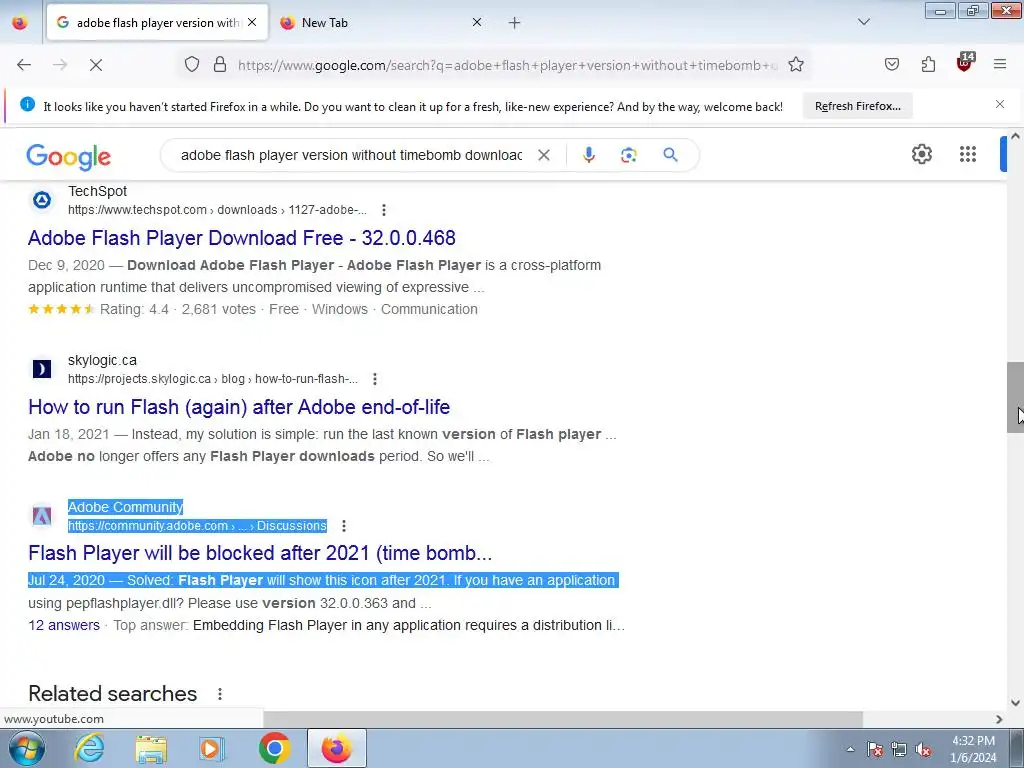
Task: Open the 12 answers link
Action: [x=64, y=625]
